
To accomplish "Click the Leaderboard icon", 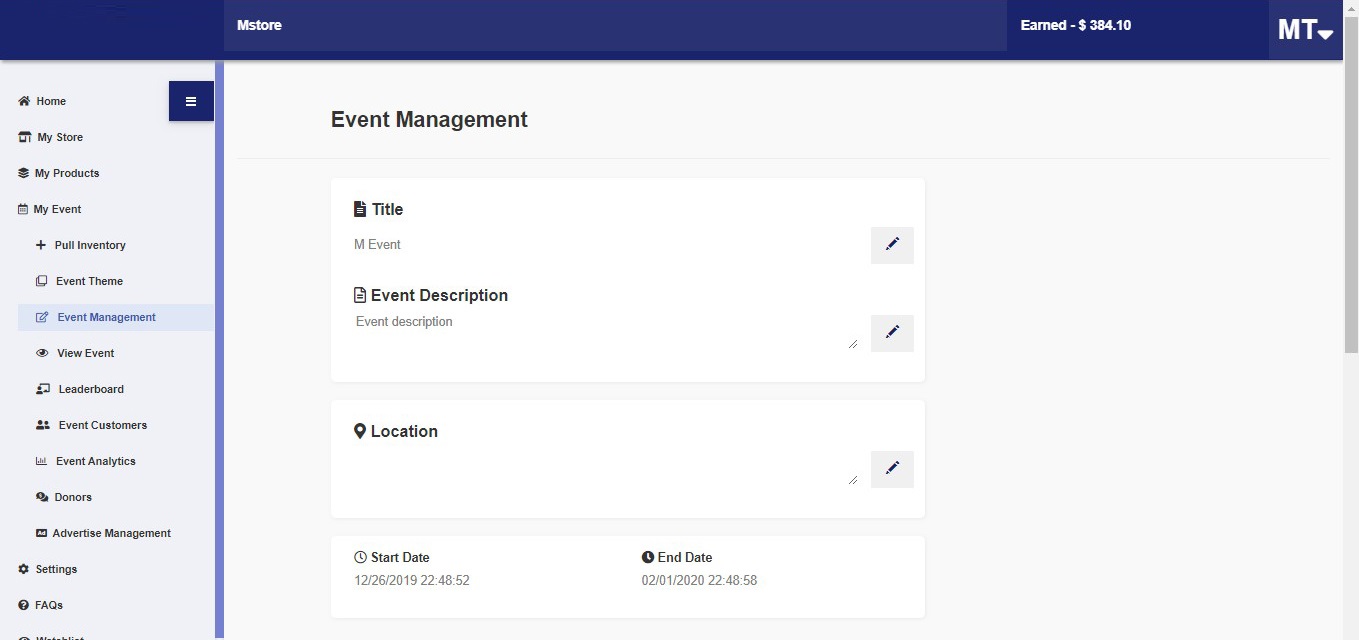I will click(43, 389).
